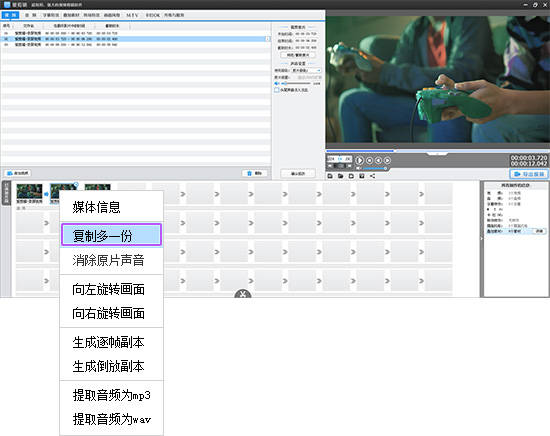Click the clip volume slider in sound settings
The width and height of the screenshot is (550, 436).
296,83
